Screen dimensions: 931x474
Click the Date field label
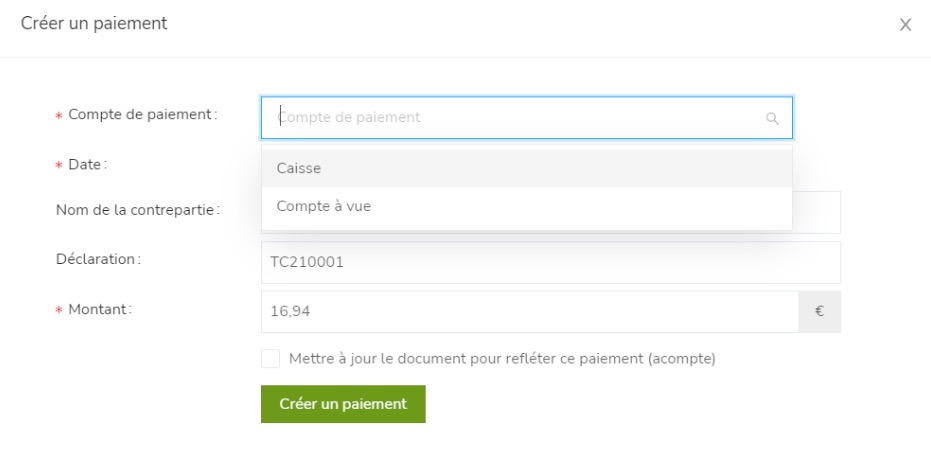tap(87, 164)
